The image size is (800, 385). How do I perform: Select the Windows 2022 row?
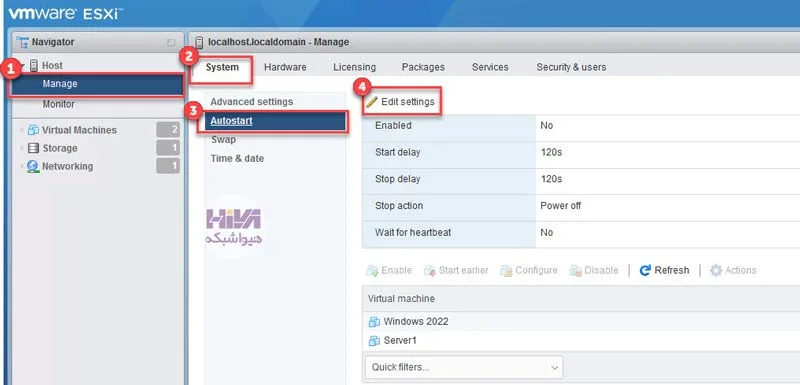(581, 322)
